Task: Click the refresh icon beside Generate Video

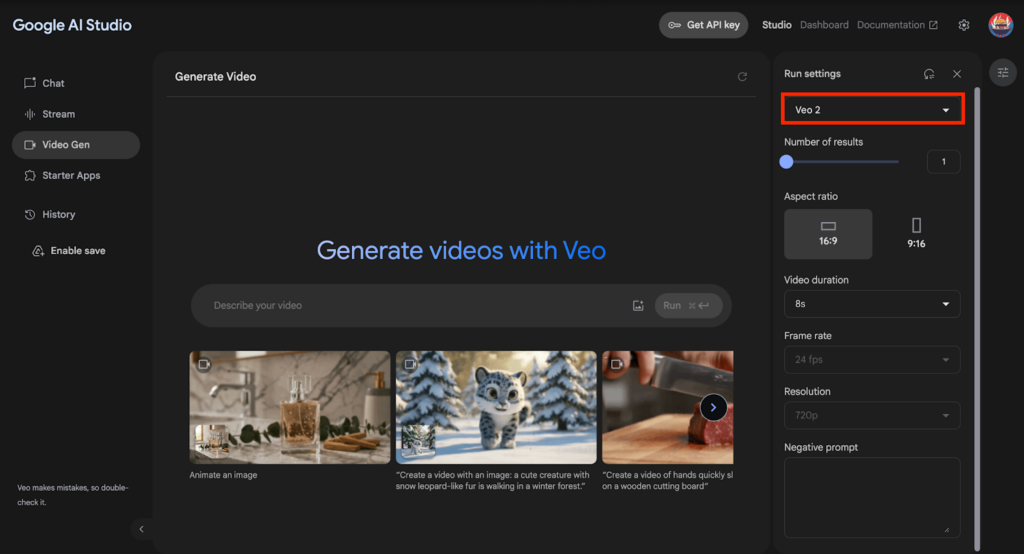Action: (x=743, y=76)
